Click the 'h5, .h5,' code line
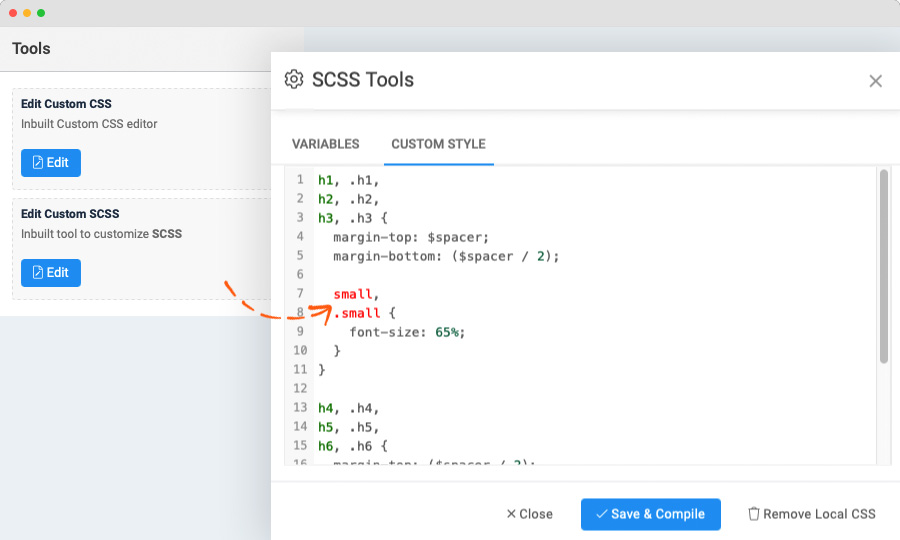This screenshot has width=900, height=540. point(348,427)
